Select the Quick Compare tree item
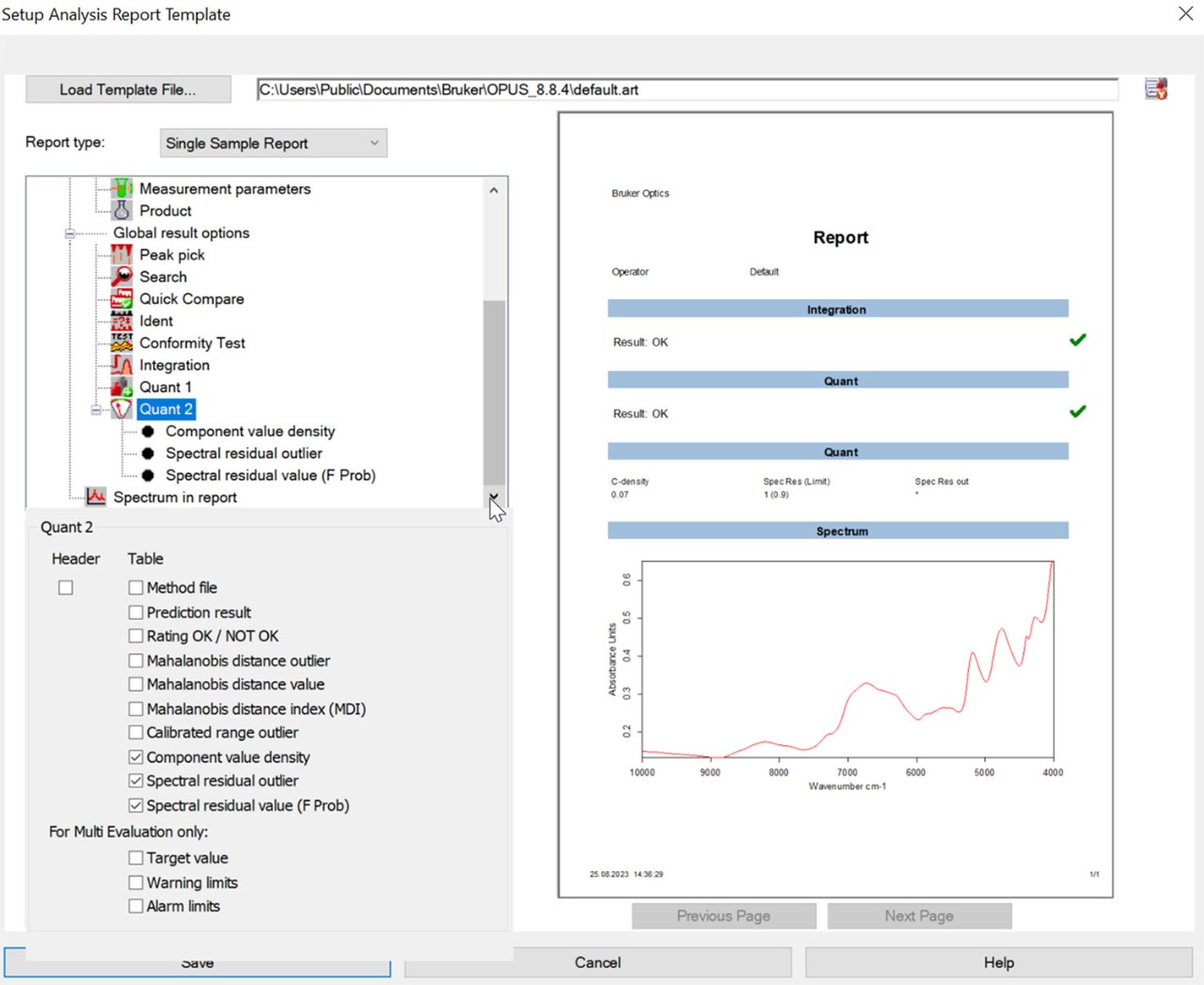The image size is (1204, 985). [192, 299]
